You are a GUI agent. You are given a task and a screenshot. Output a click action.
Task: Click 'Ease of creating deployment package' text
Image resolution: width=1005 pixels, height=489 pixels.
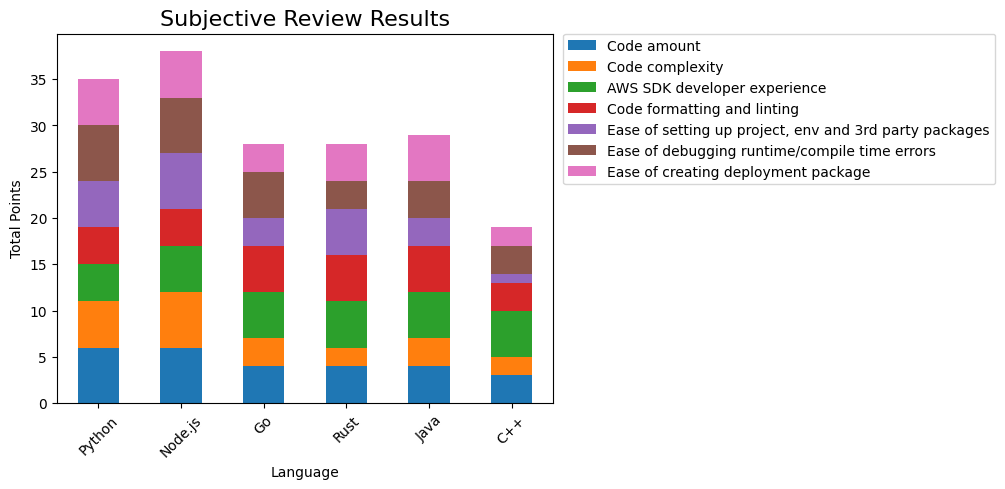coord(738,172)
